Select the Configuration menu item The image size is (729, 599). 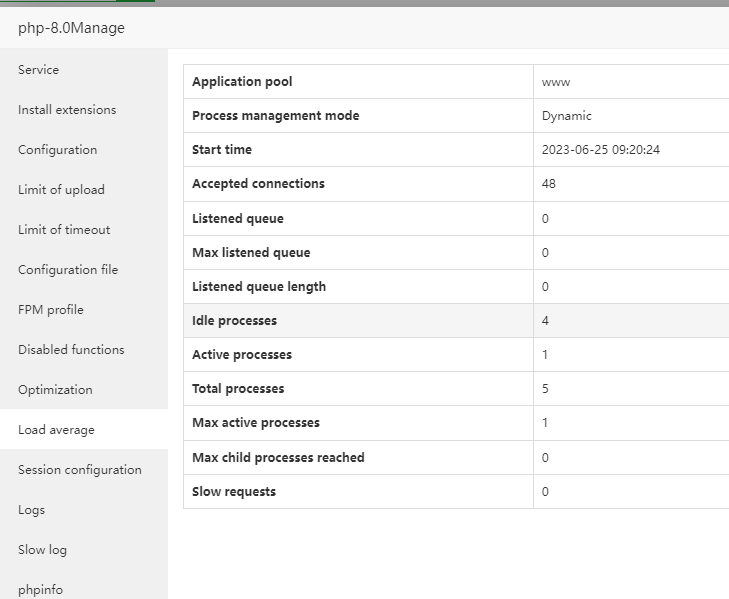[58, 150]
